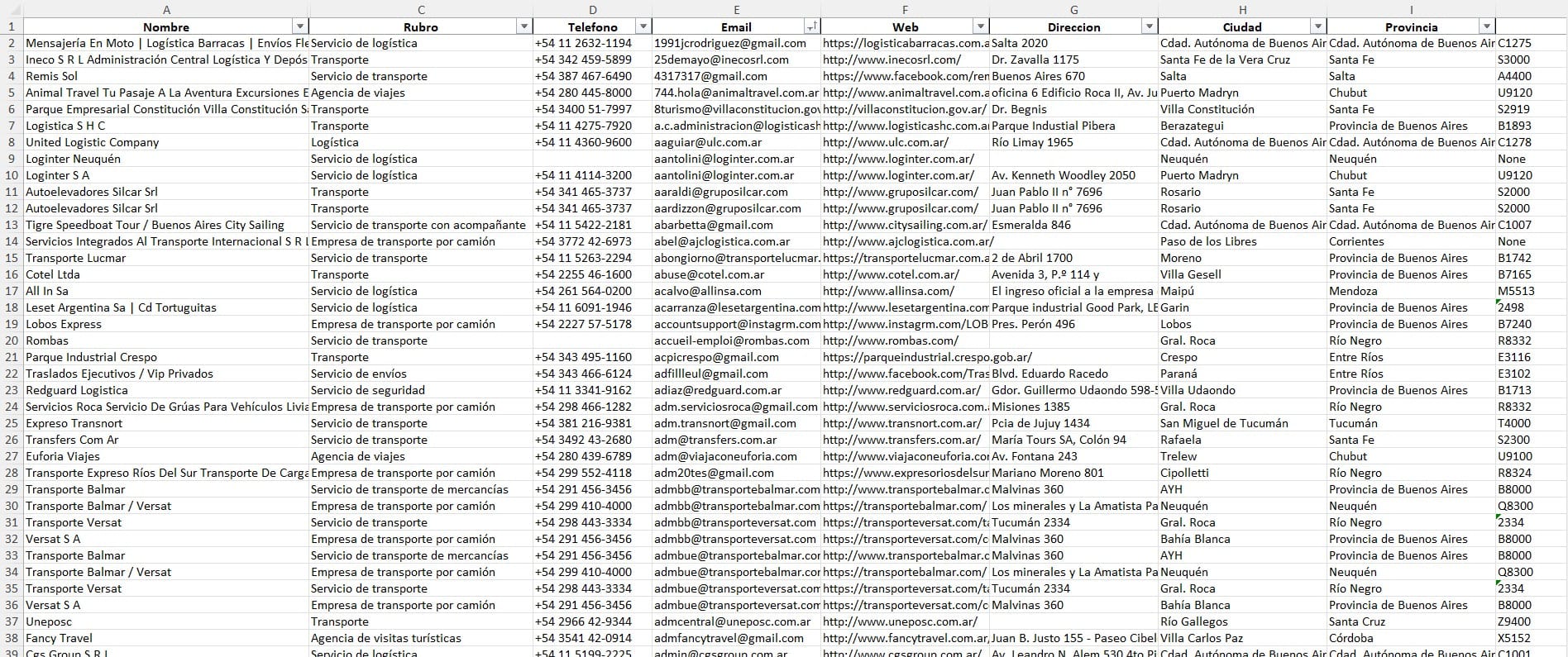
Task: Click the city cell "Santa Fe de la Vera Cruz"
Action: click(x=1242, y=60)
